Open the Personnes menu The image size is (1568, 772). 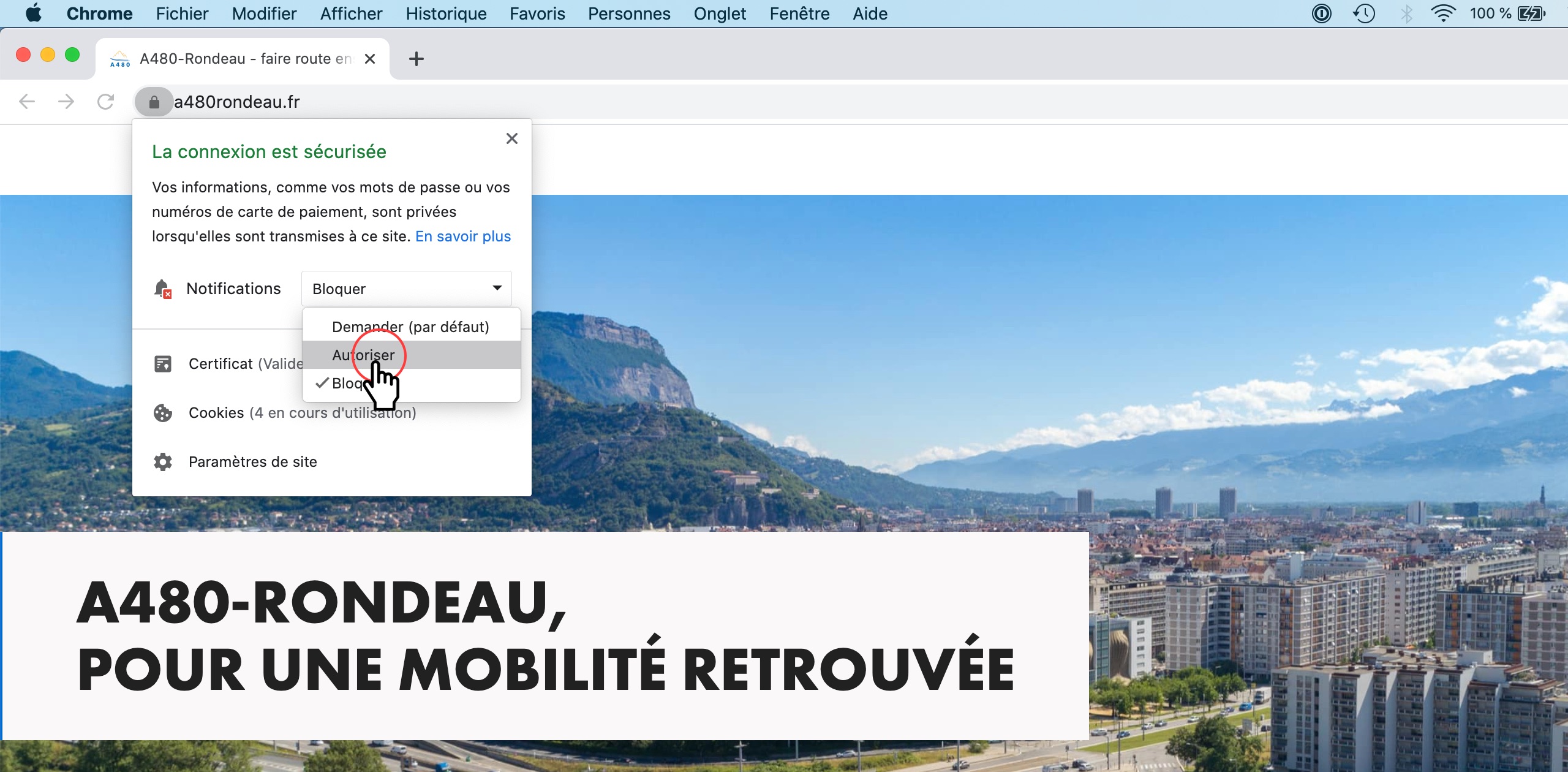tap(629, 13)
